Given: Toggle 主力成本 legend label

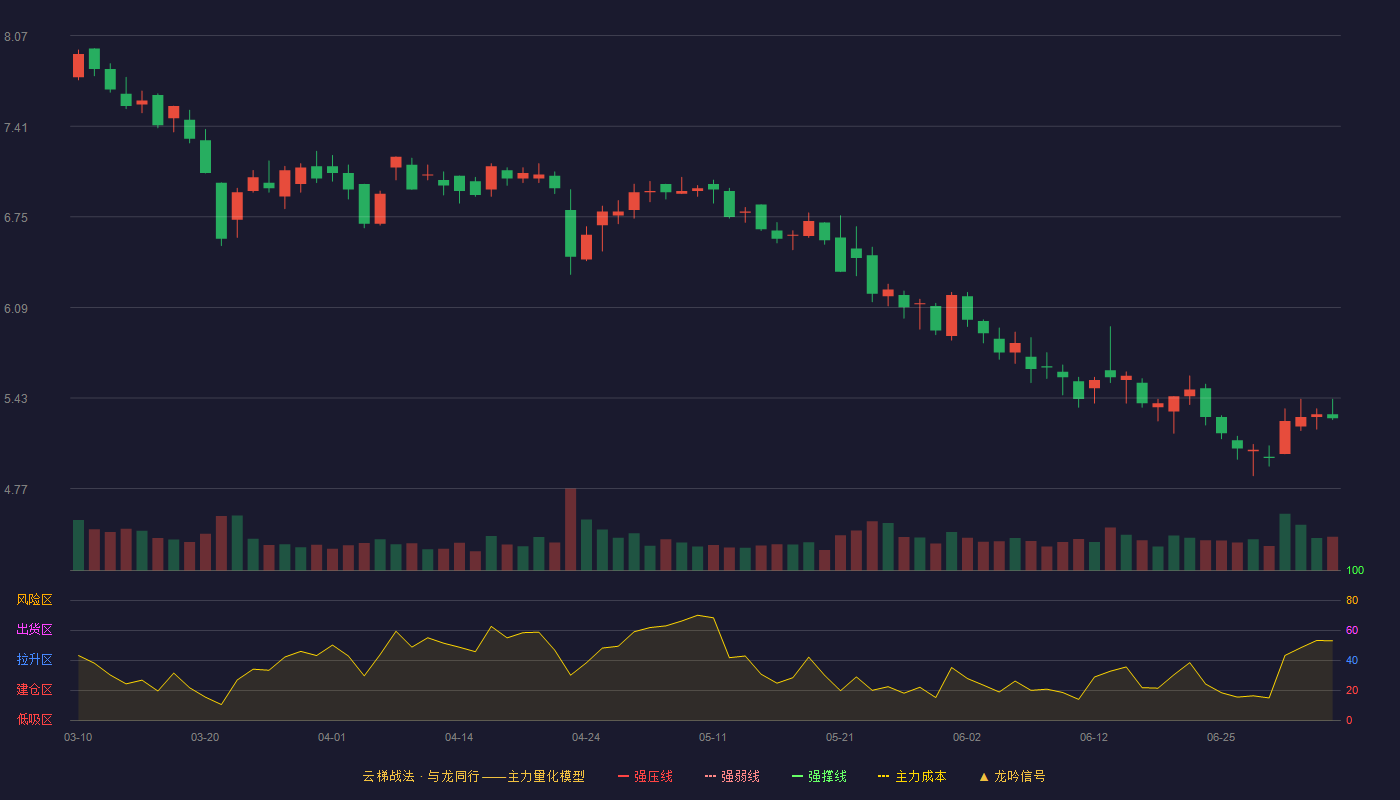Looking at the screenshot, I should click(921, 776).
